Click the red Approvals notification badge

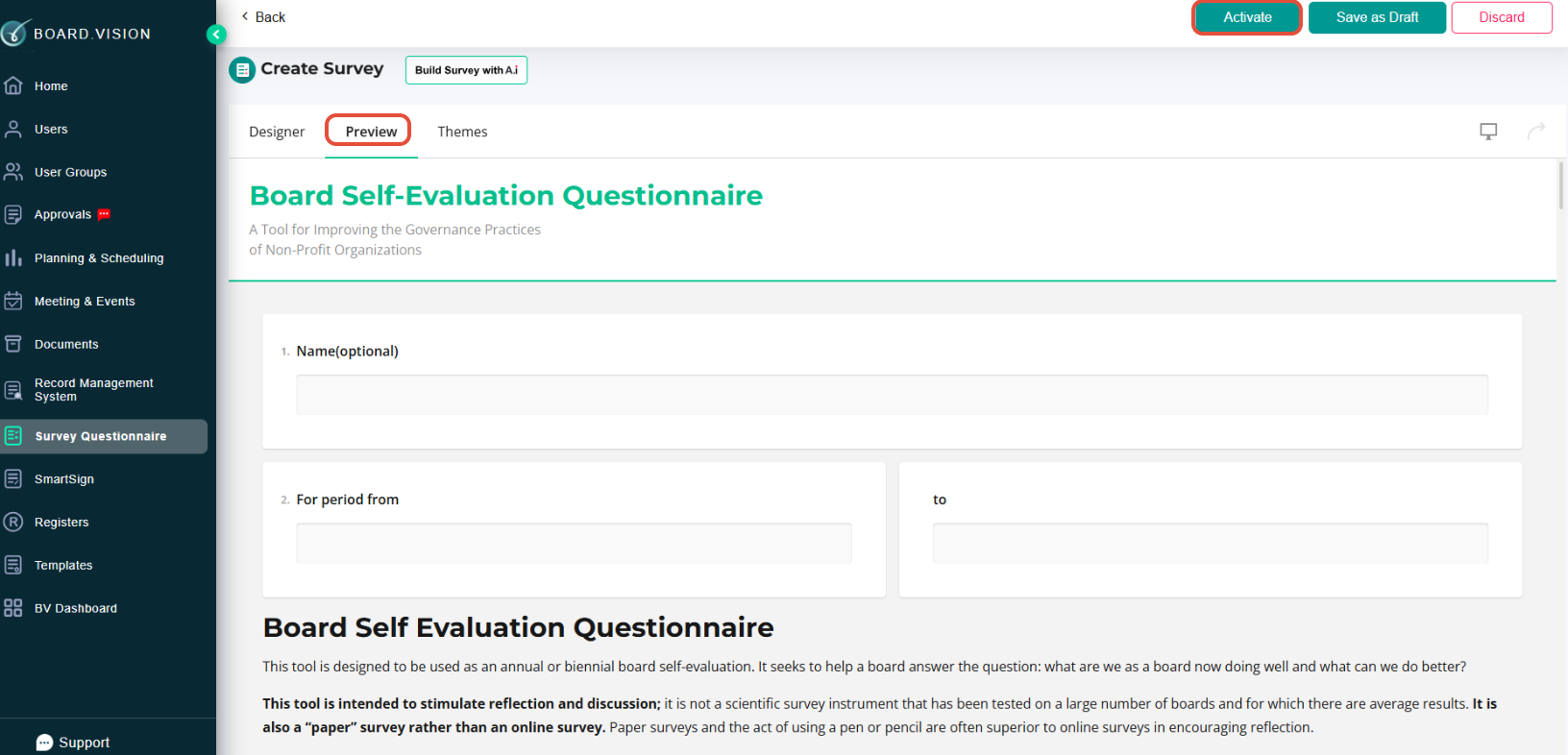(104, 214)
